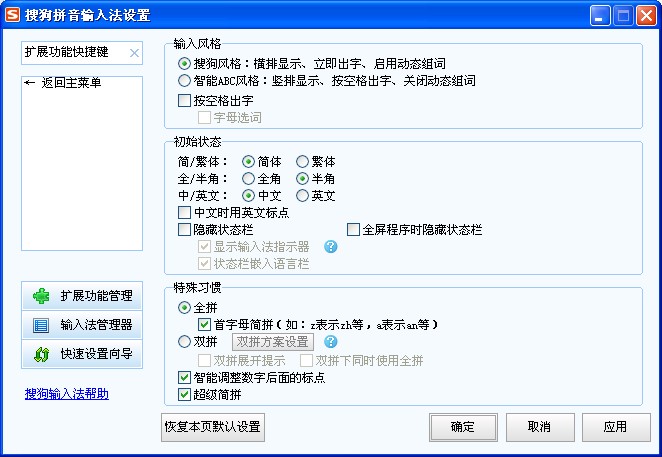Click 恢复本页默认设置 button
This screenshot has height=457, width=662.
[213, 427]
